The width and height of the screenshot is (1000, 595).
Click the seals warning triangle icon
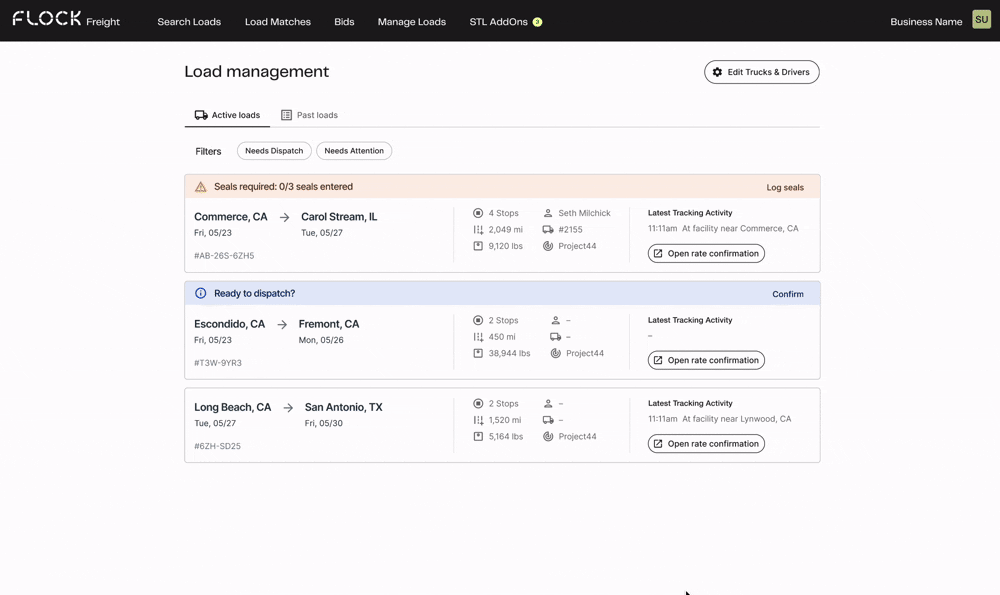pos(200,187)
